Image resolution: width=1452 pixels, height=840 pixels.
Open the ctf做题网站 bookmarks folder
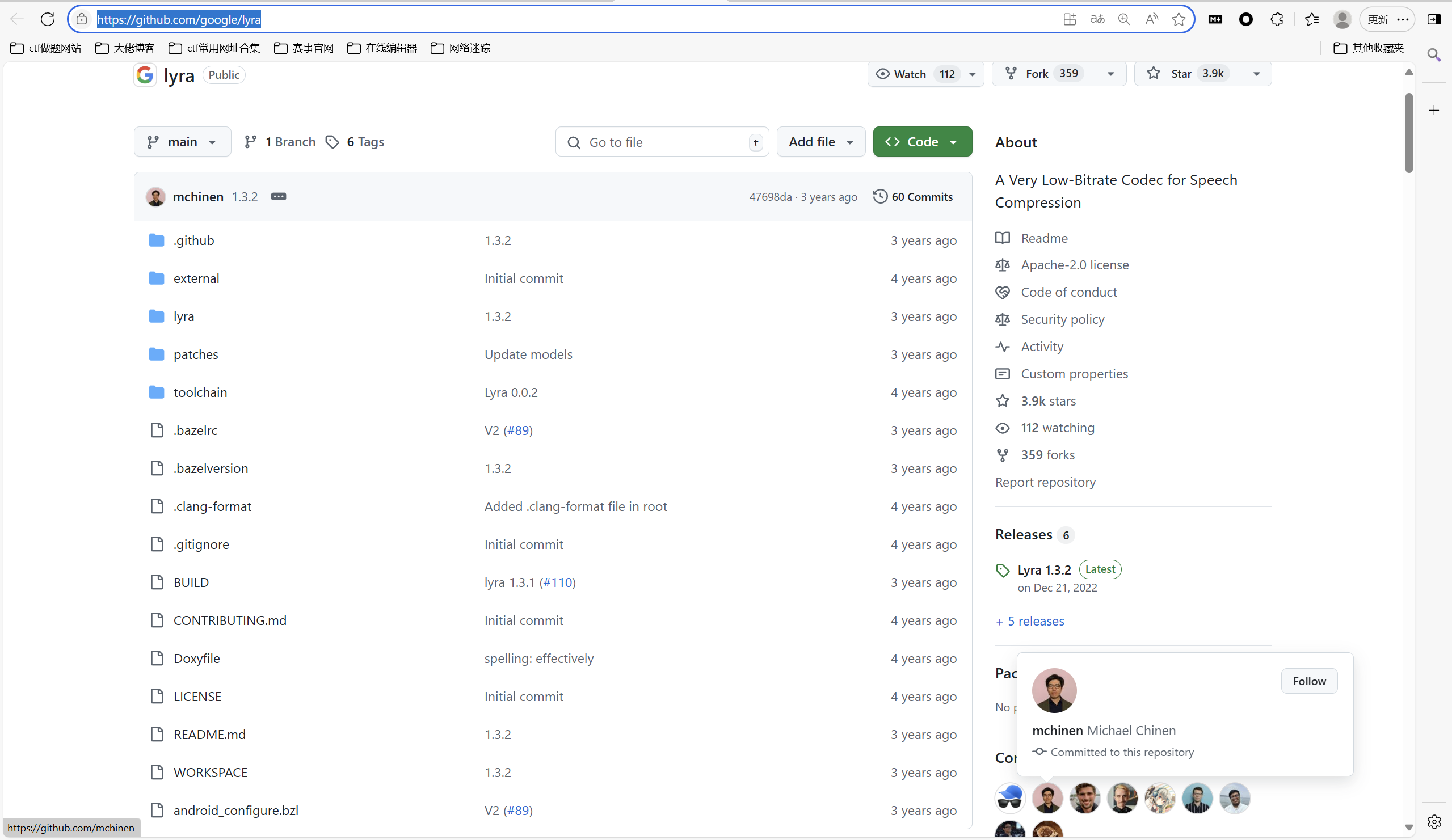tap(45, 48)
